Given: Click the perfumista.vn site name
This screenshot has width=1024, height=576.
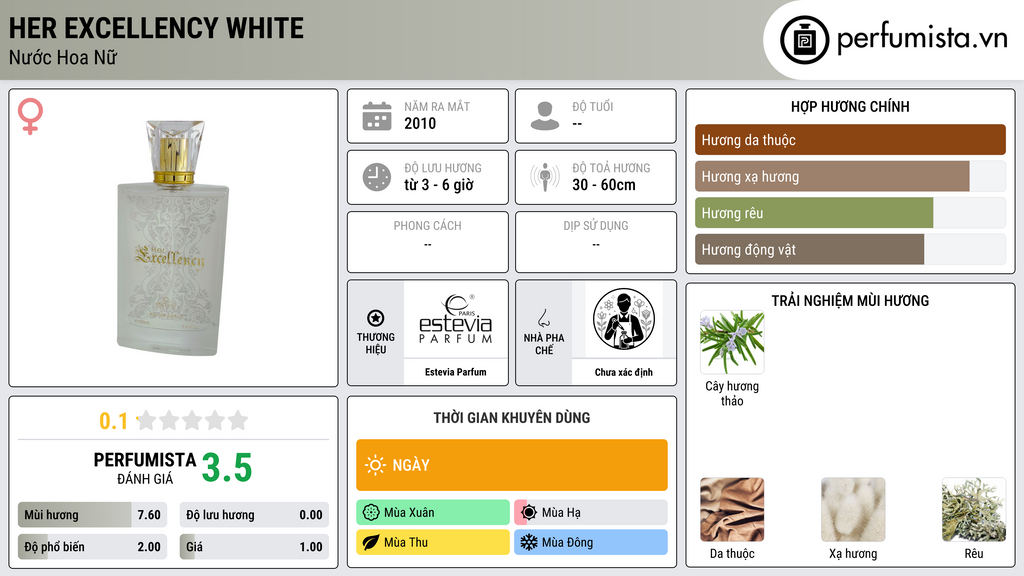Looking at the screenshot, I should tap(922, 39).
